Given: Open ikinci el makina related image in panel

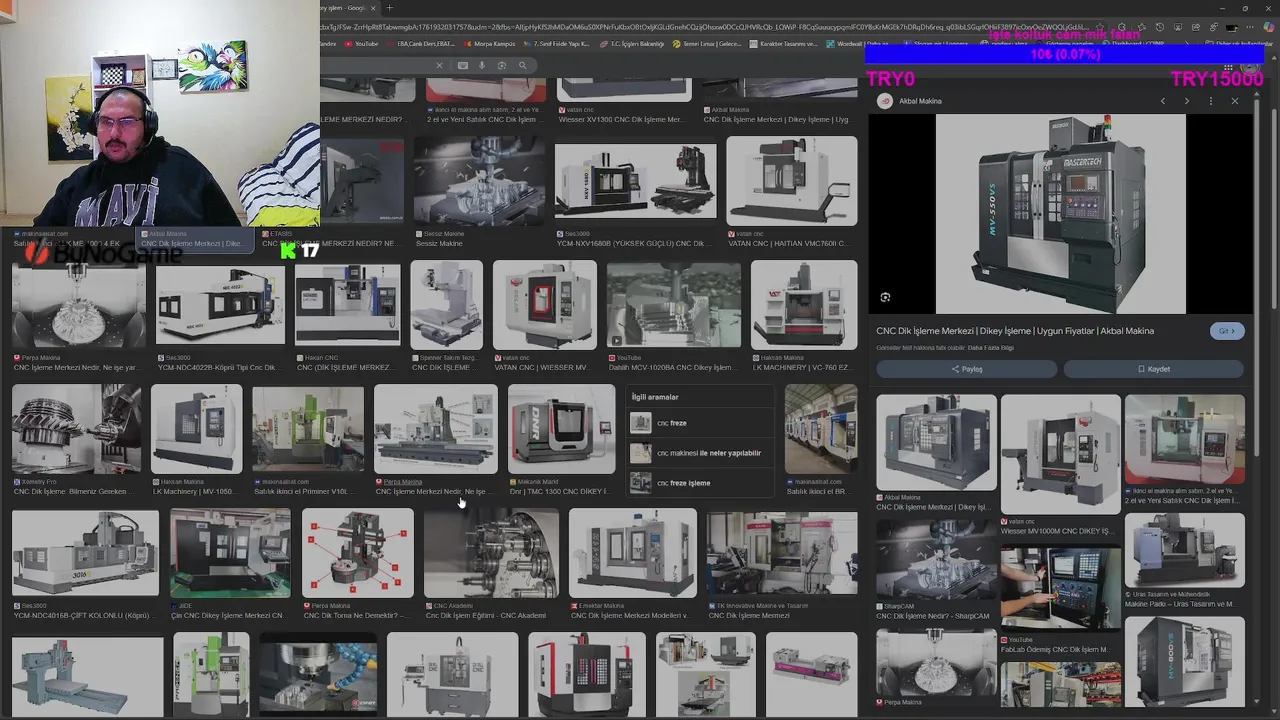Looking at the screenshot, I should [x=1184, y=440].
